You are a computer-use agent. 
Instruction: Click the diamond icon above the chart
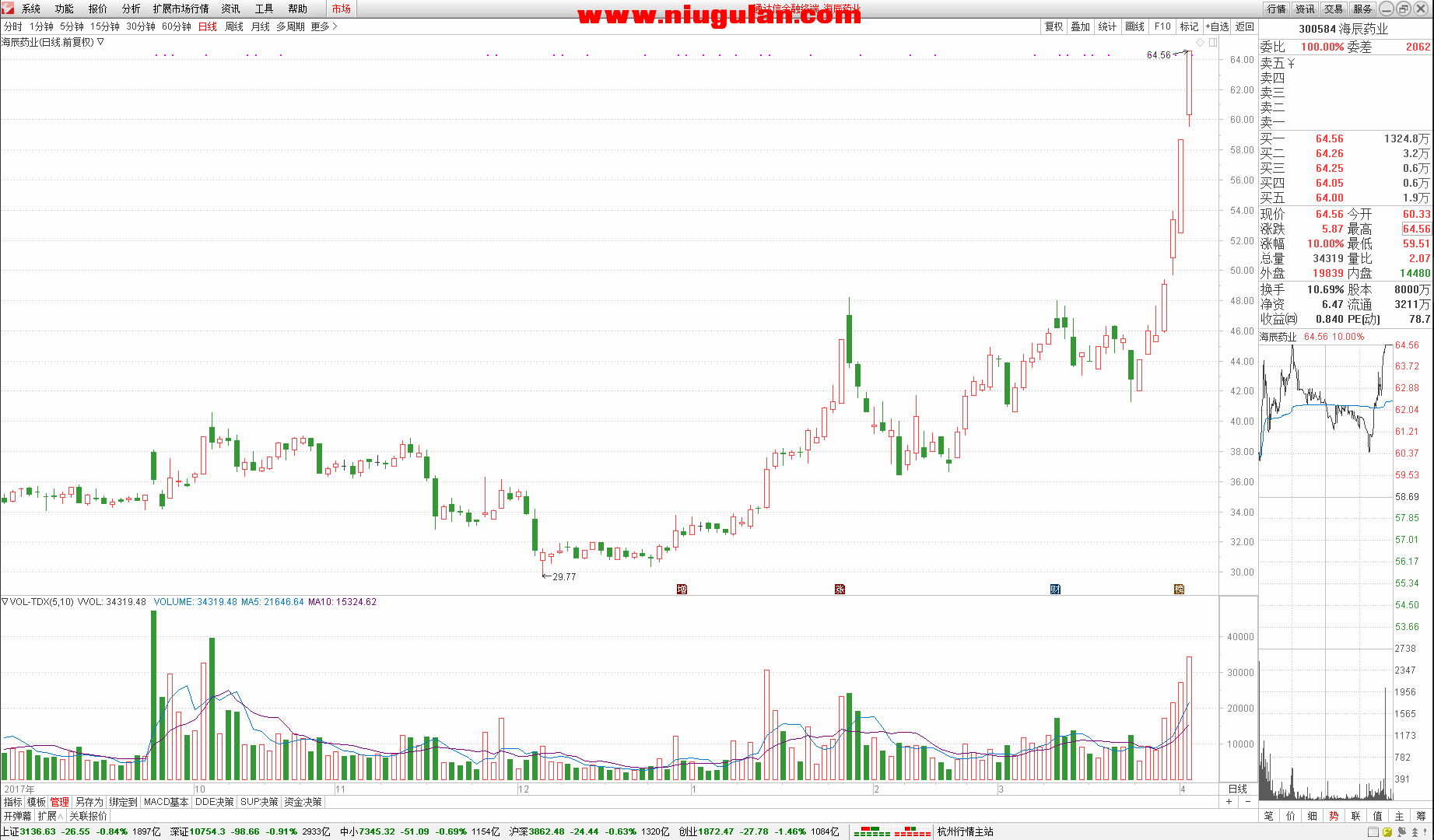(x=1201, y=43)
